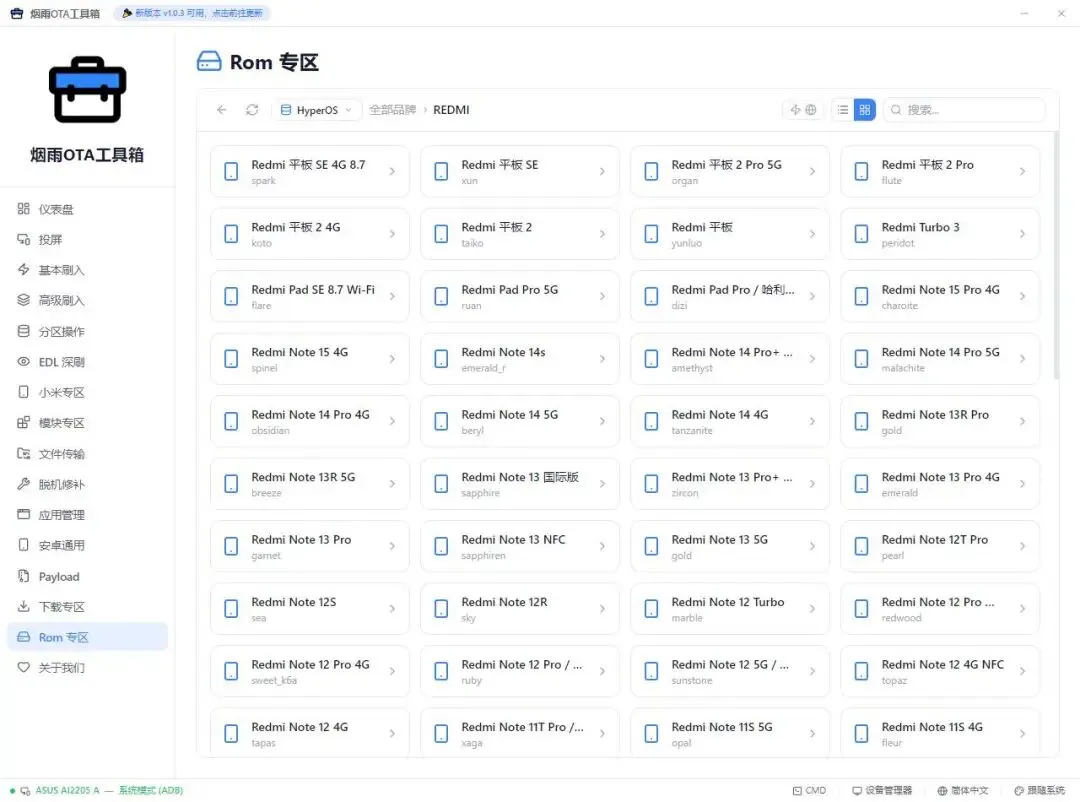Viewport: 1080px width, 802px height.
Task: Select Redmi Note 11S 5G opal
Action: coord(730,733)
